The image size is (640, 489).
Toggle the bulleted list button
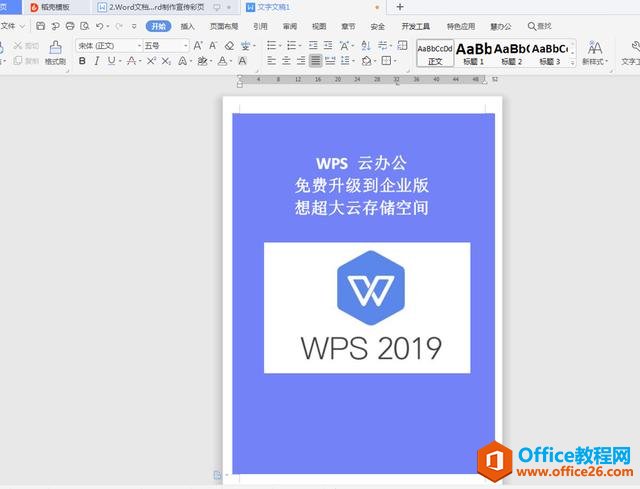click(x=271, y=45)
